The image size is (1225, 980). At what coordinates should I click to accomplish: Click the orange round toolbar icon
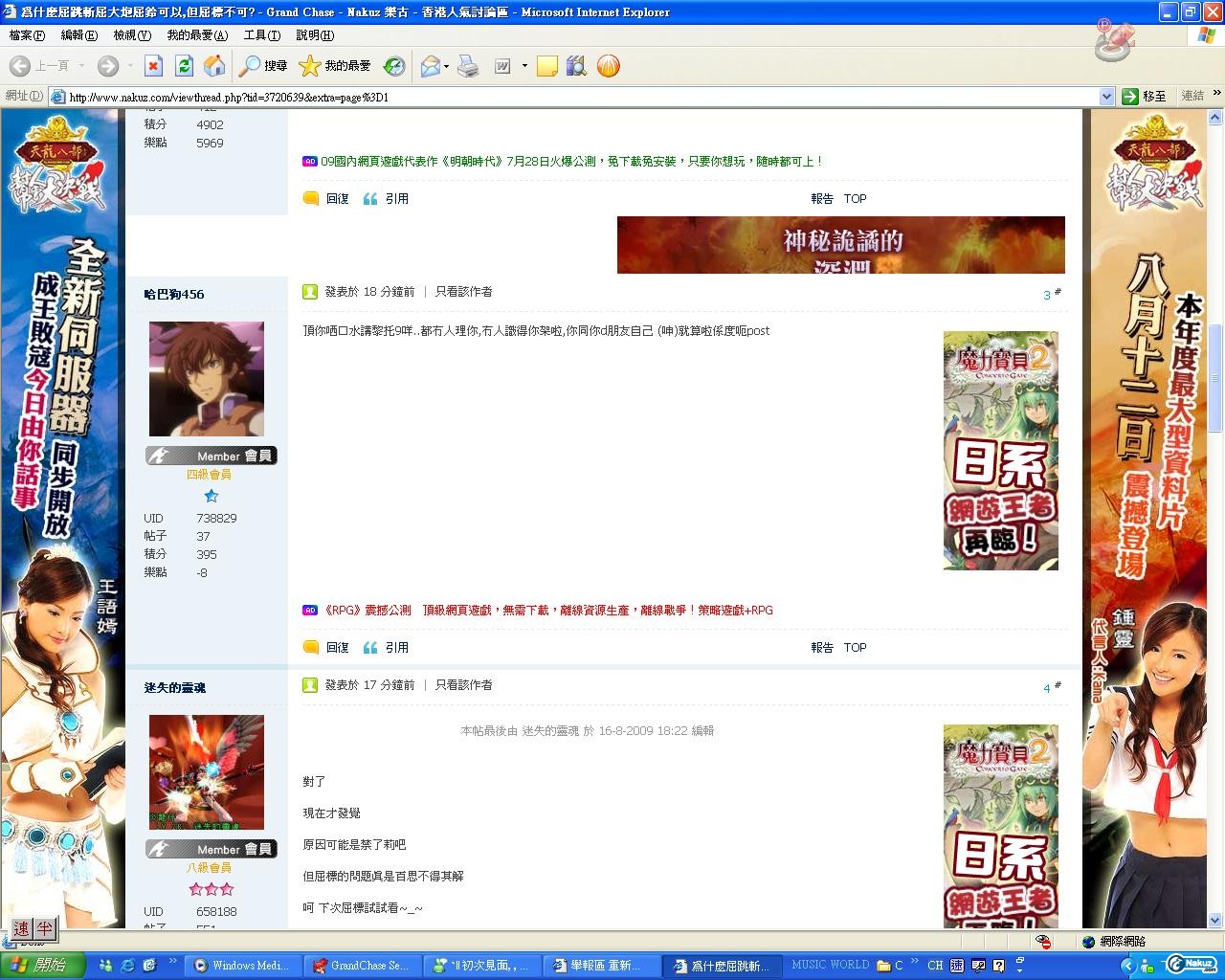(x=608, y=66)
